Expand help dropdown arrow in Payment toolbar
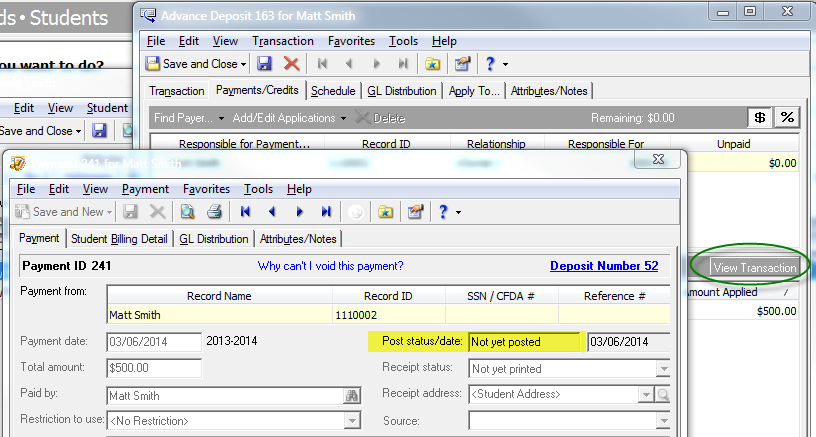Image resolution: width=816 pixels, height=437 pixels. (458, 213)
